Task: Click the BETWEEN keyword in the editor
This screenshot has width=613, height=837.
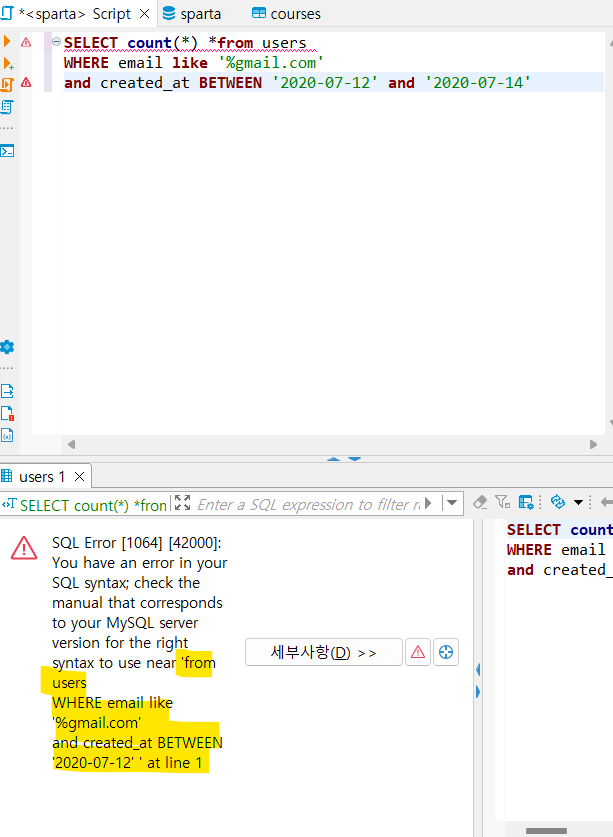Action: point(231,83)
